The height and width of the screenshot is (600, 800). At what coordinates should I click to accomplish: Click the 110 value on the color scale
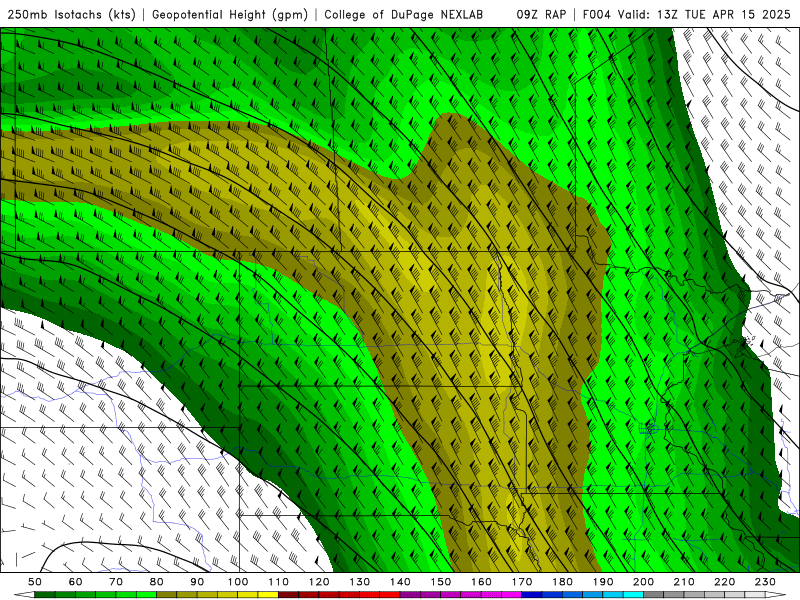point(279,582)
